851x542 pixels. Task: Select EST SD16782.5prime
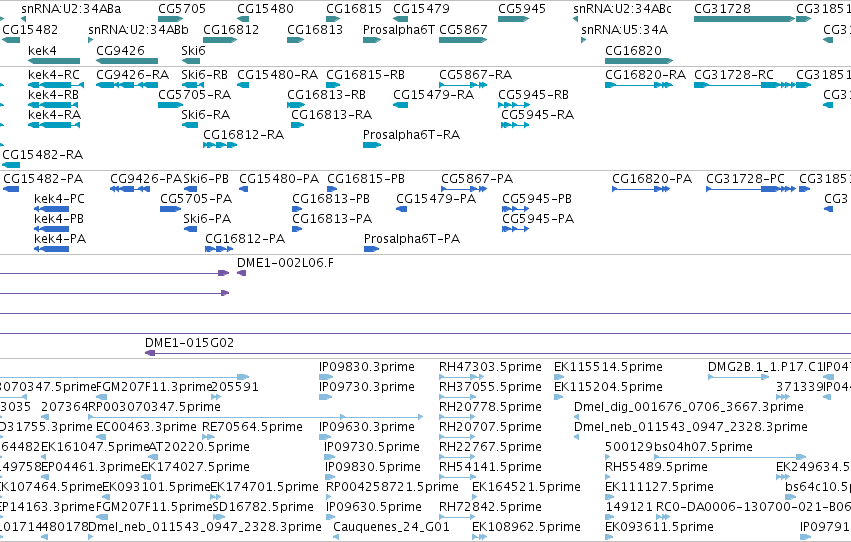click(x=263, y=507)
